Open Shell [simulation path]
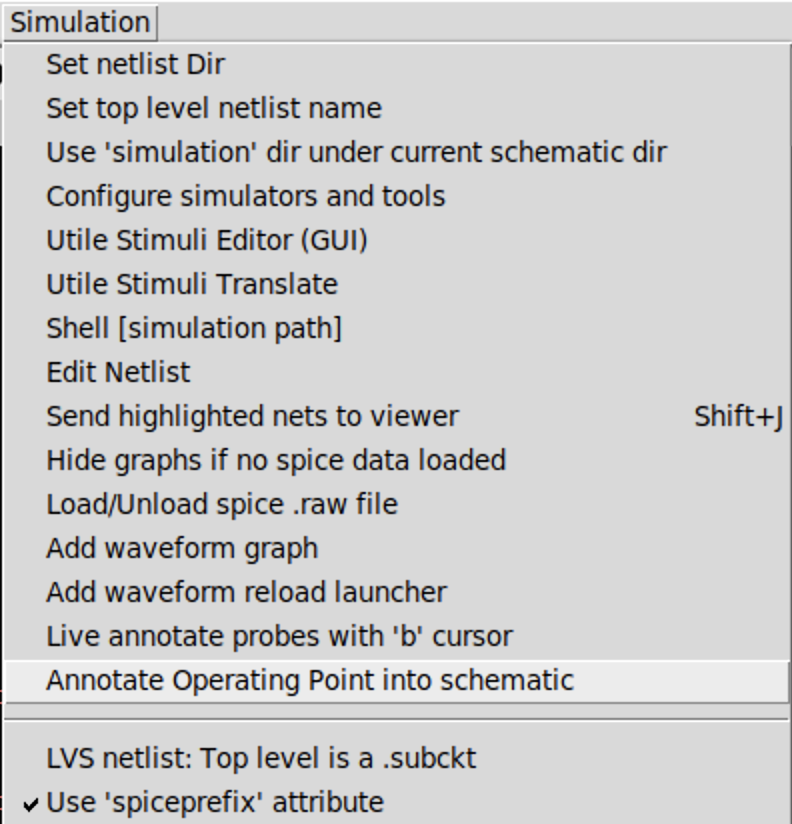This screenshot has width=792, height=824. tap(397, 328)
